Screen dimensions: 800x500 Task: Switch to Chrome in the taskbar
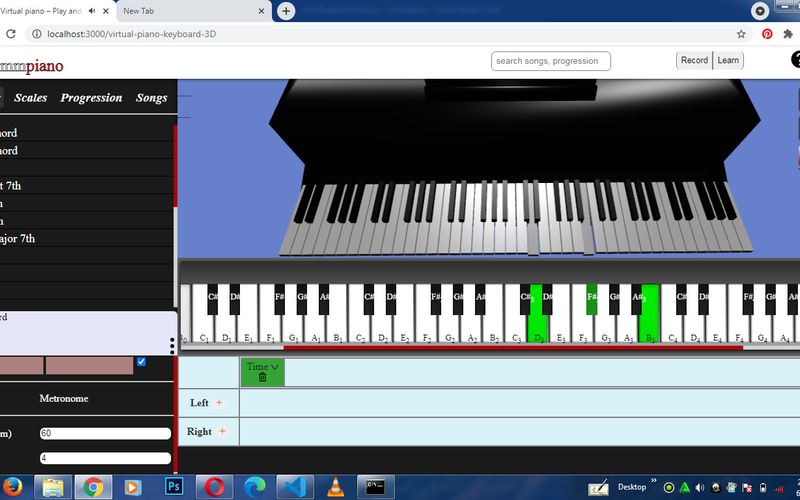click(93, 487)
